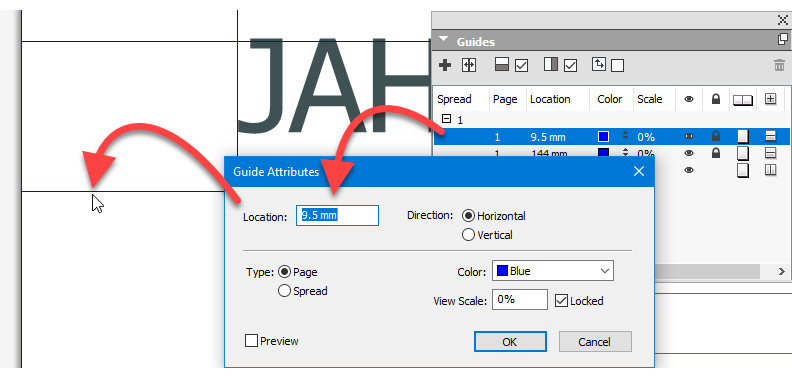The height and width of the screenshot is (380, 792).
Task: Click the plus icon to add guide
Action: coord(445,65)
